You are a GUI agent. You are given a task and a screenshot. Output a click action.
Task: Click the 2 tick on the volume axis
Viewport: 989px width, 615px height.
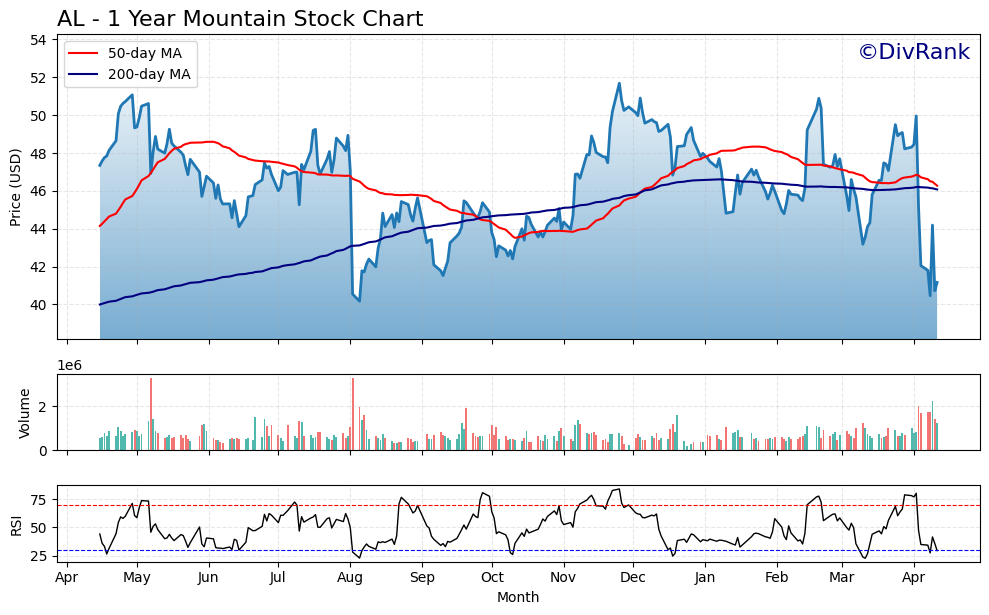pyautogui.click(x=43, y=407)
